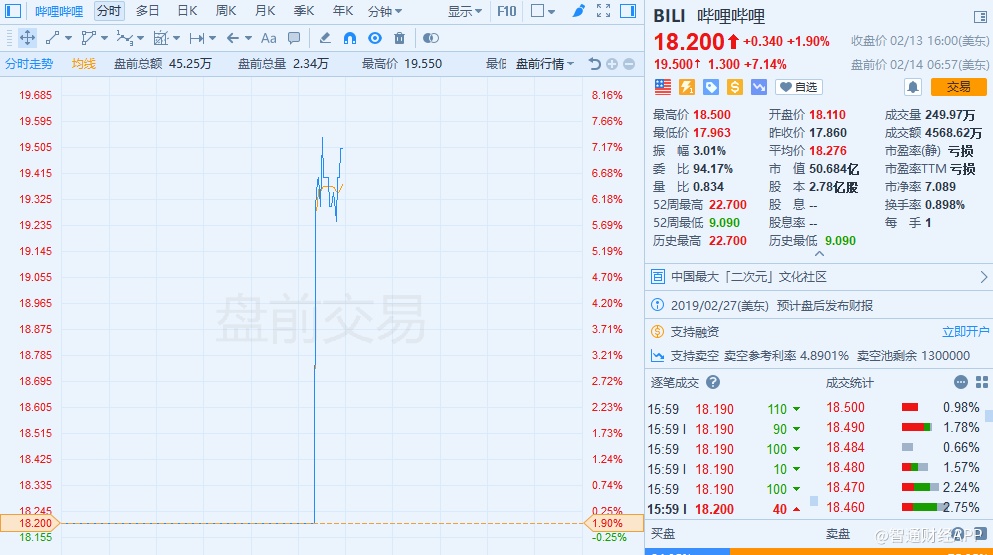Screen dimensions: 993x555
Task: Click the blue tag icon
Action: click(711, 87)
